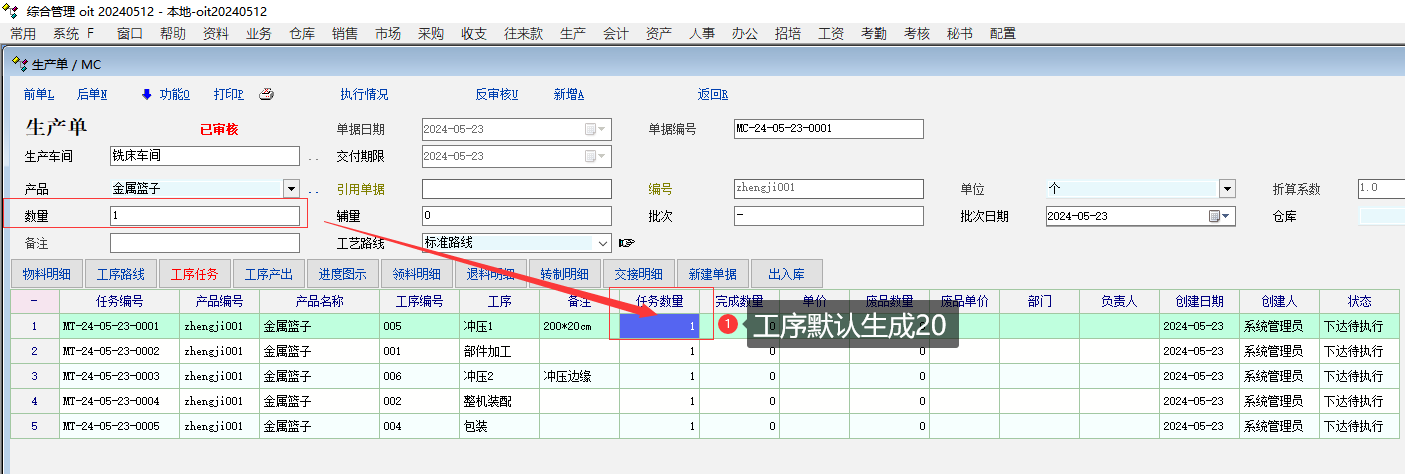Click the red numbered annotation marker 1
This screenshot has height=474, width=1405.
coord(729,325)
